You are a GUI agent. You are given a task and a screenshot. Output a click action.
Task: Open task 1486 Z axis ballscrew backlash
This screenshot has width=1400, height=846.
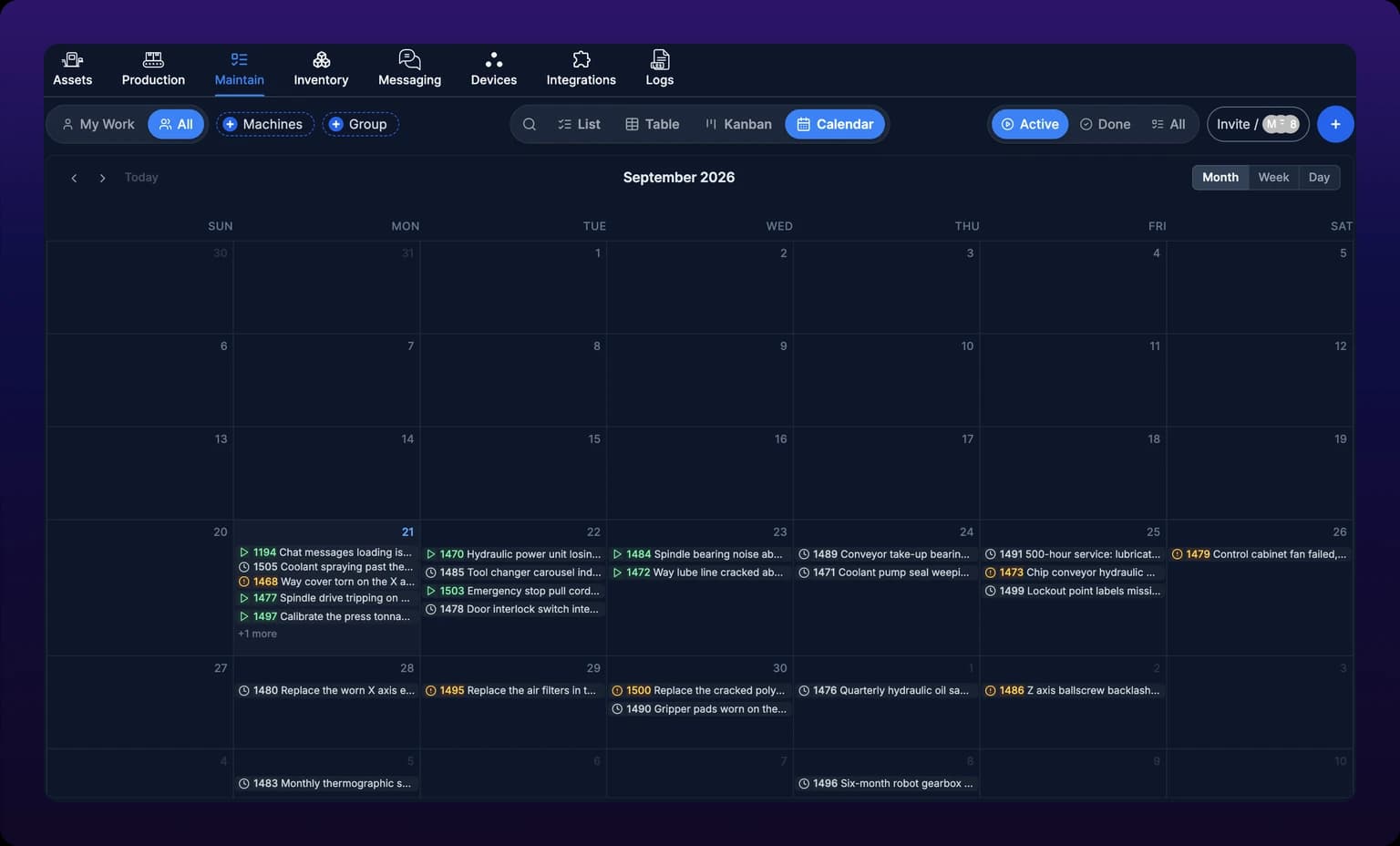1073,691
